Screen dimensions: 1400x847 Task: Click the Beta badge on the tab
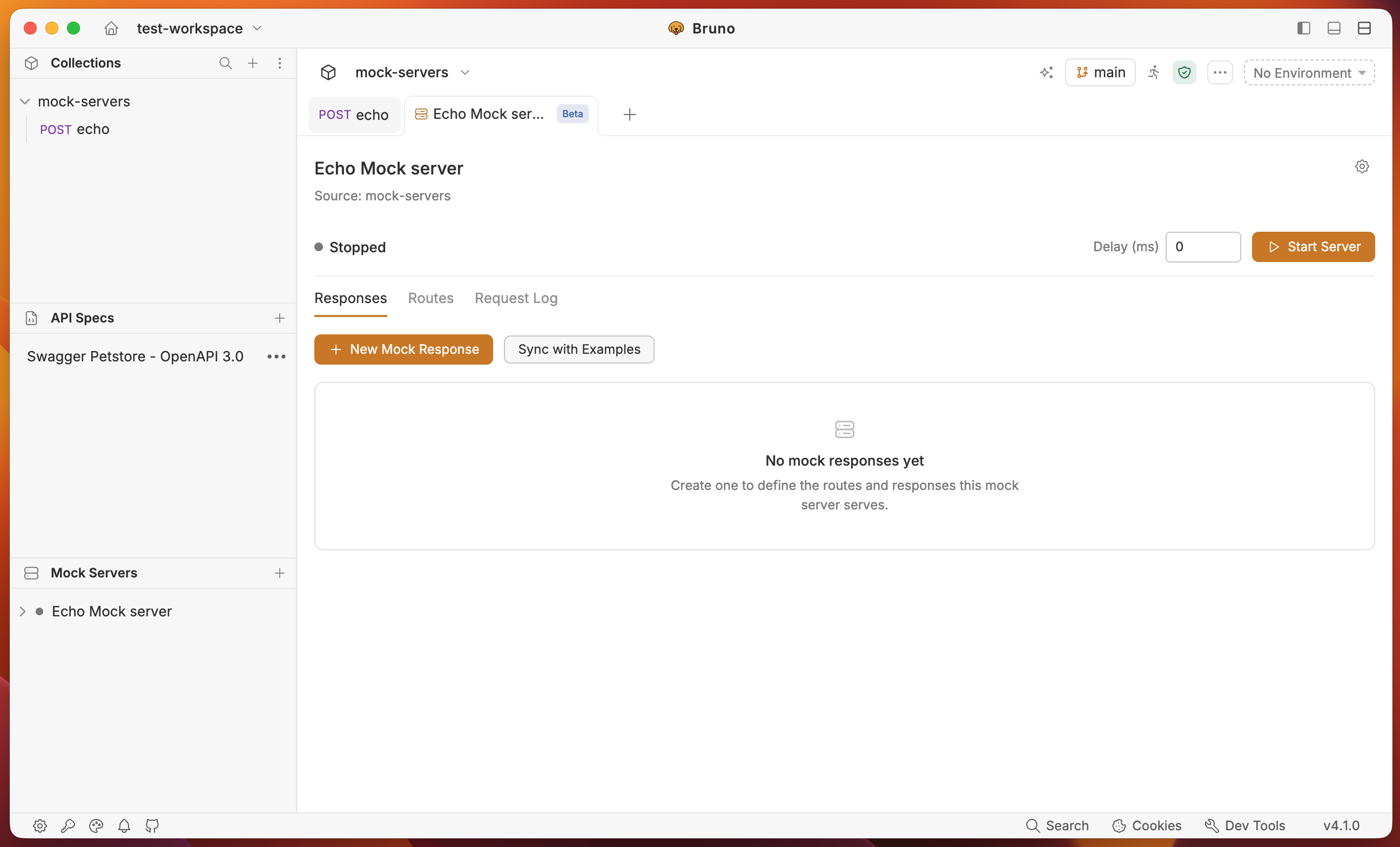(x=572, y=114)
